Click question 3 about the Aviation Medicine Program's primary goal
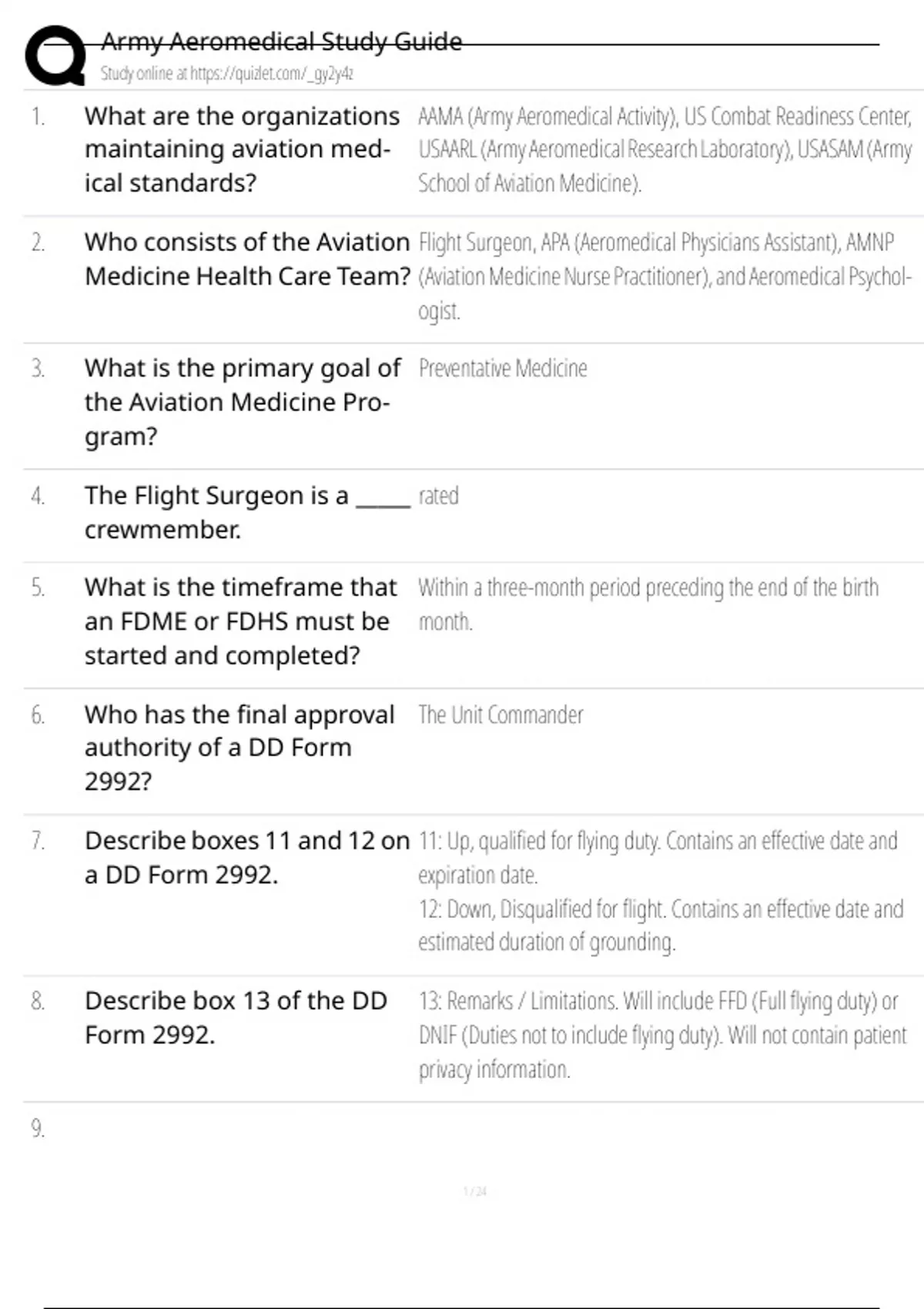The image size is (924, 1309). [243, 402]
